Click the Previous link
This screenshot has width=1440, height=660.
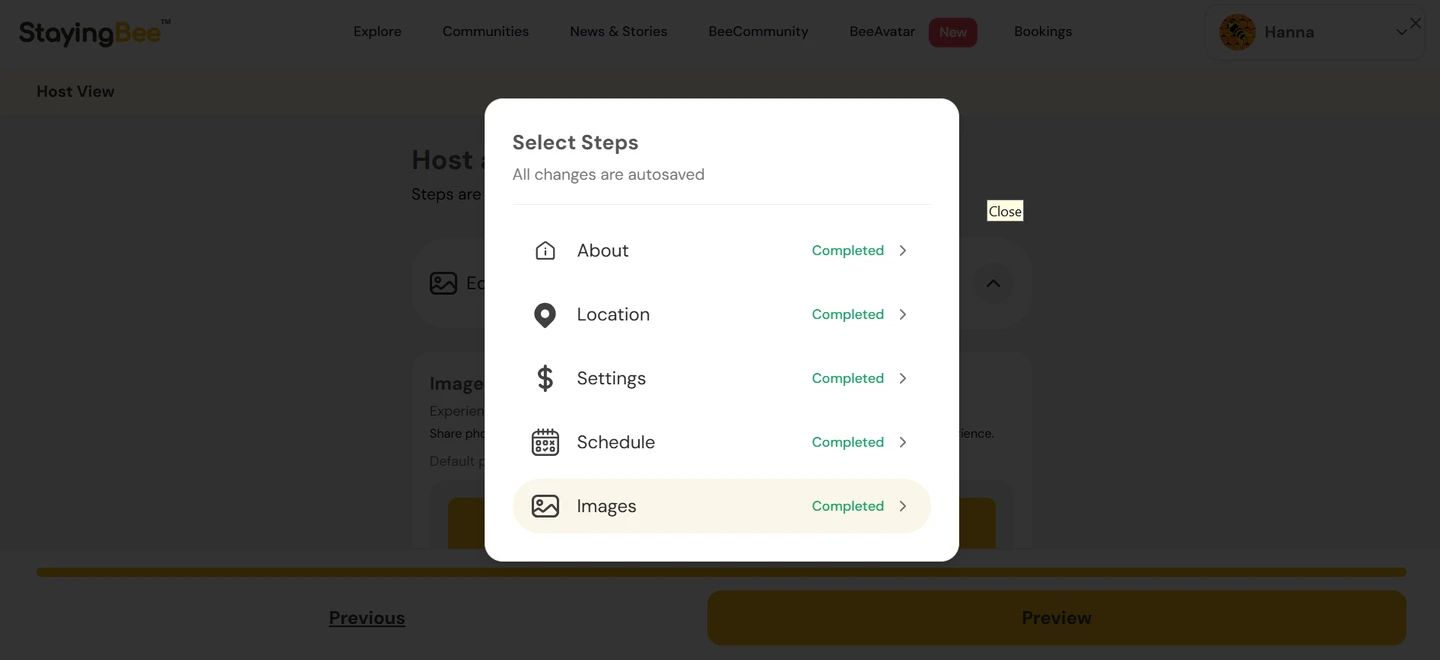coord(367,618)
